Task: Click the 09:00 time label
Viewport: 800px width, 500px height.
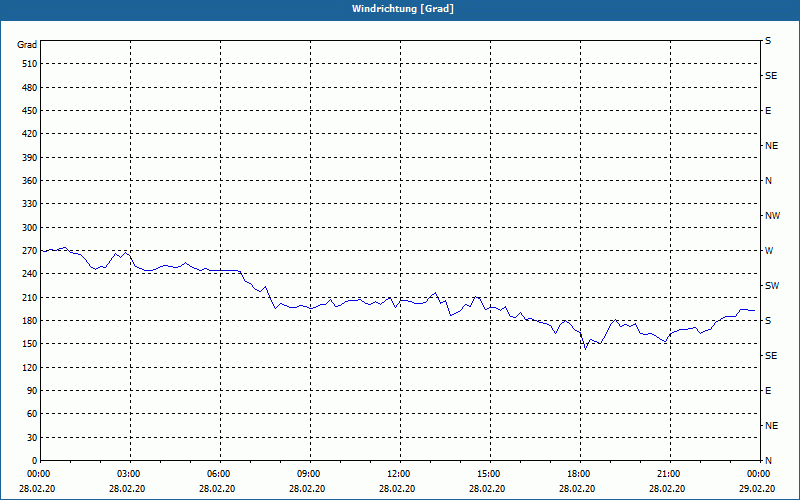Action: (310, 473)
